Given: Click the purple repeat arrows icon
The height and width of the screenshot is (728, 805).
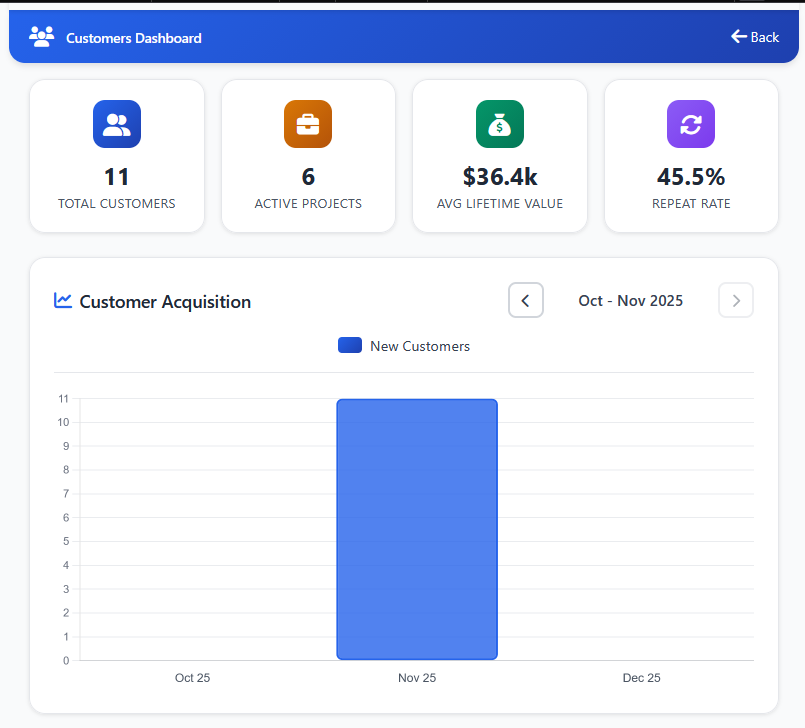Looking at the screenshot, I should tap(690, 123).
